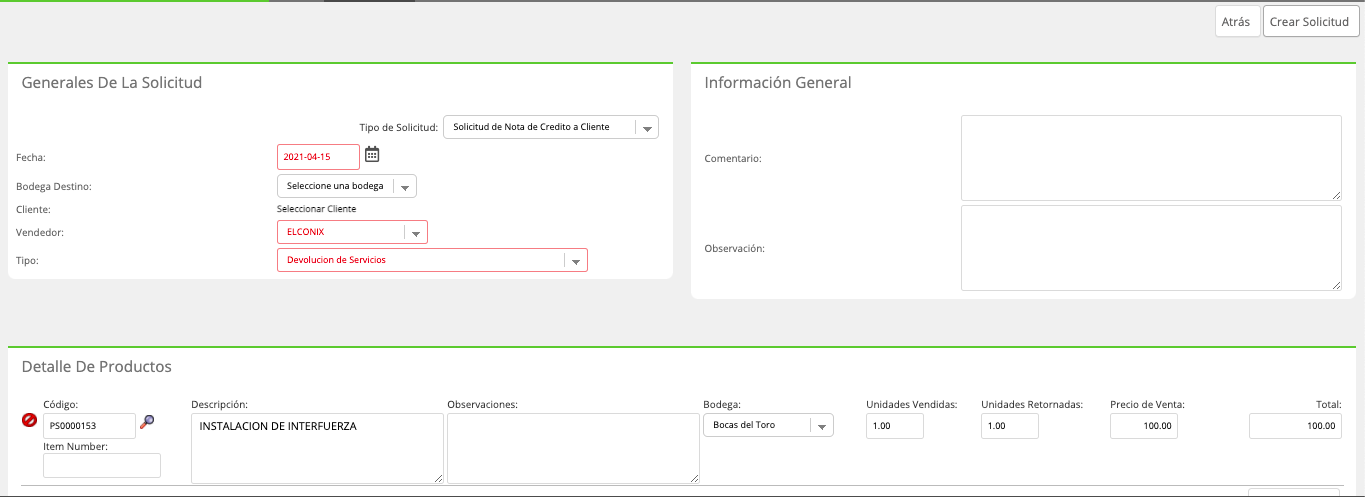
Task: Open Bocas del Toro bodega dropdown
Action: (768, 425)
